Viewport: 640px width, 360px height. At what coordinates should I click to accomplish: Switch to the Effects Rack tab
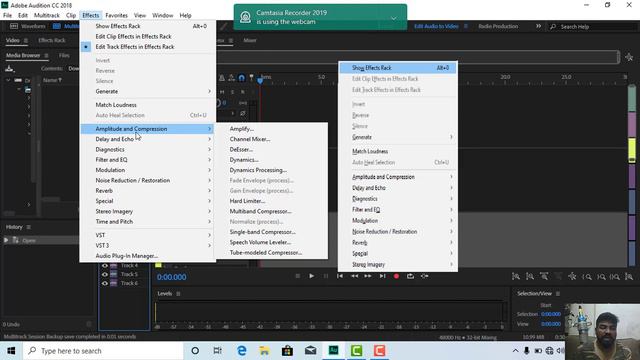click(52, 40)
